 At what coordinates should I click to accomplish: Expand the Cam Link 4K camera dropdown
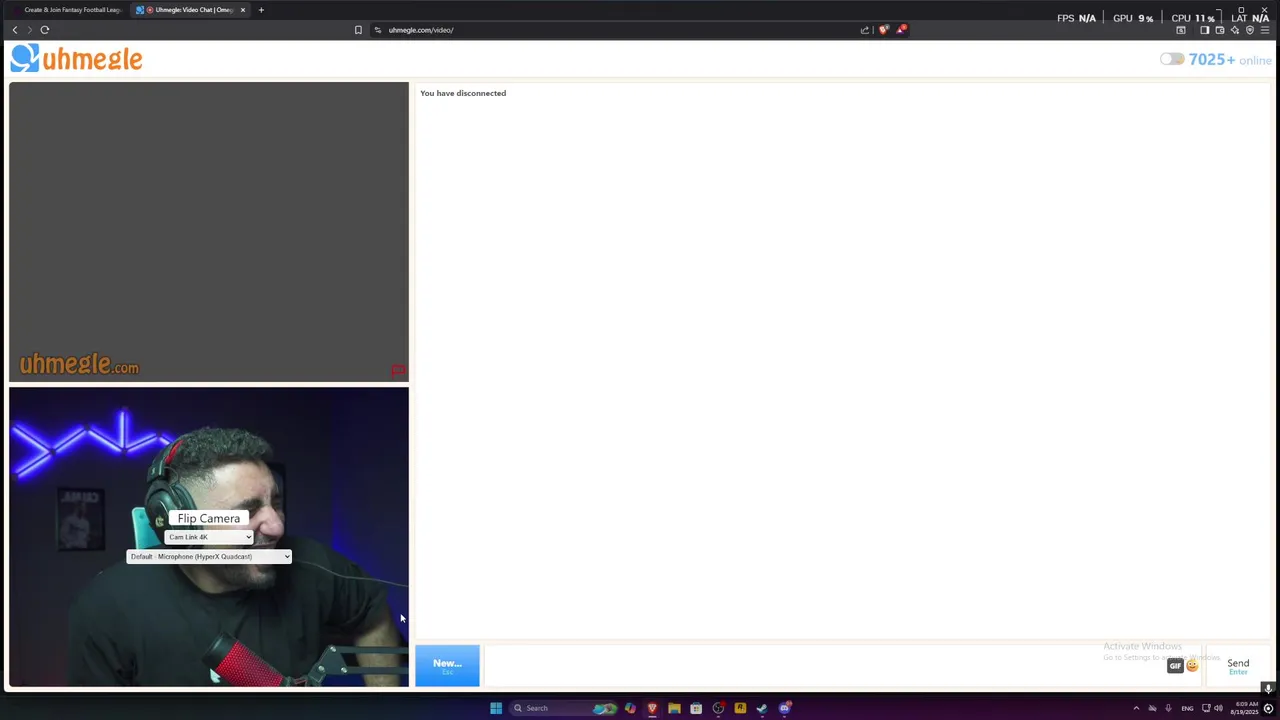tap(209, 537)
